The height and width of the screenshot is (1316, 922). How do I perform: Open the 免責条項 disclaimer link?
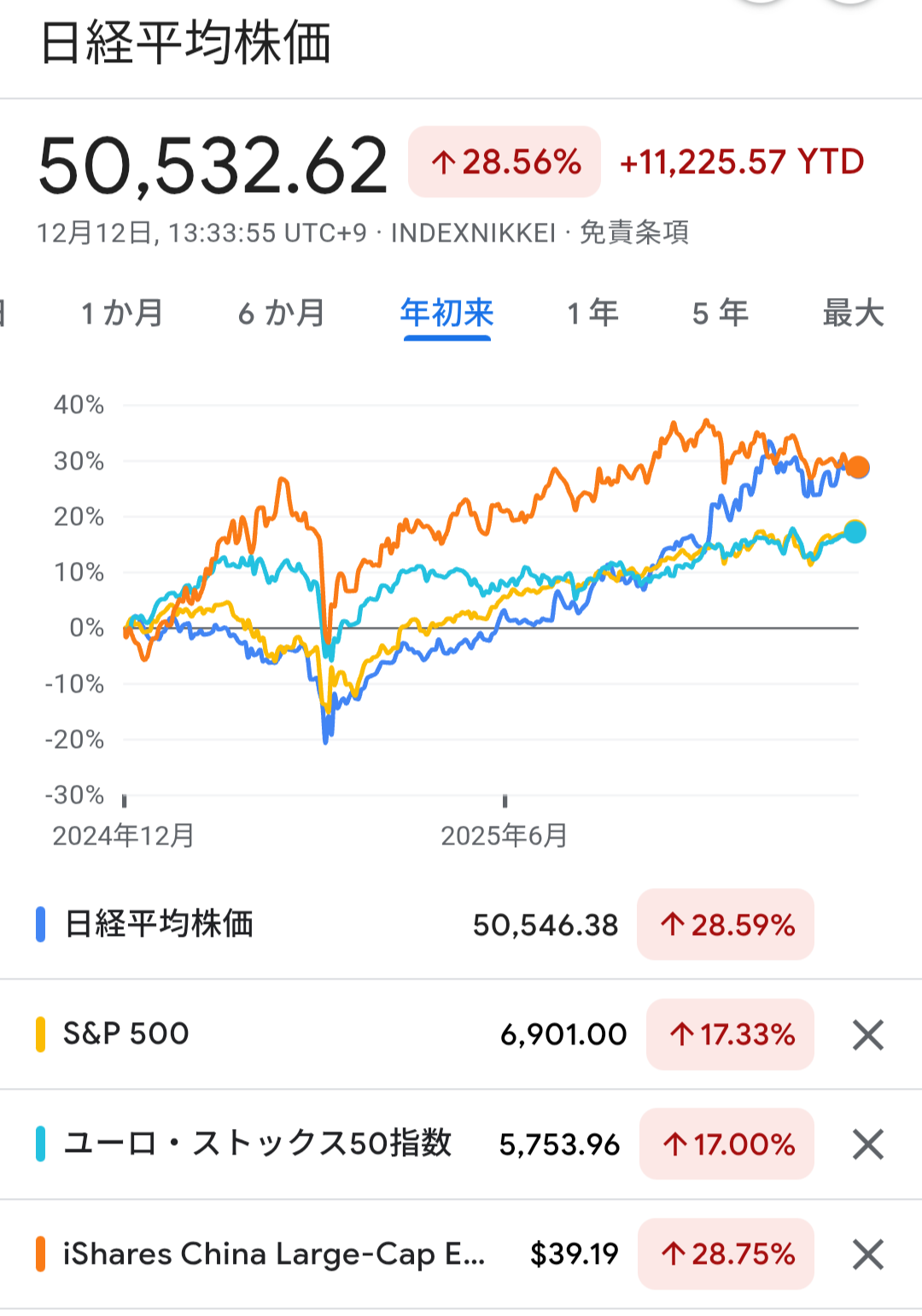(634, 232)
